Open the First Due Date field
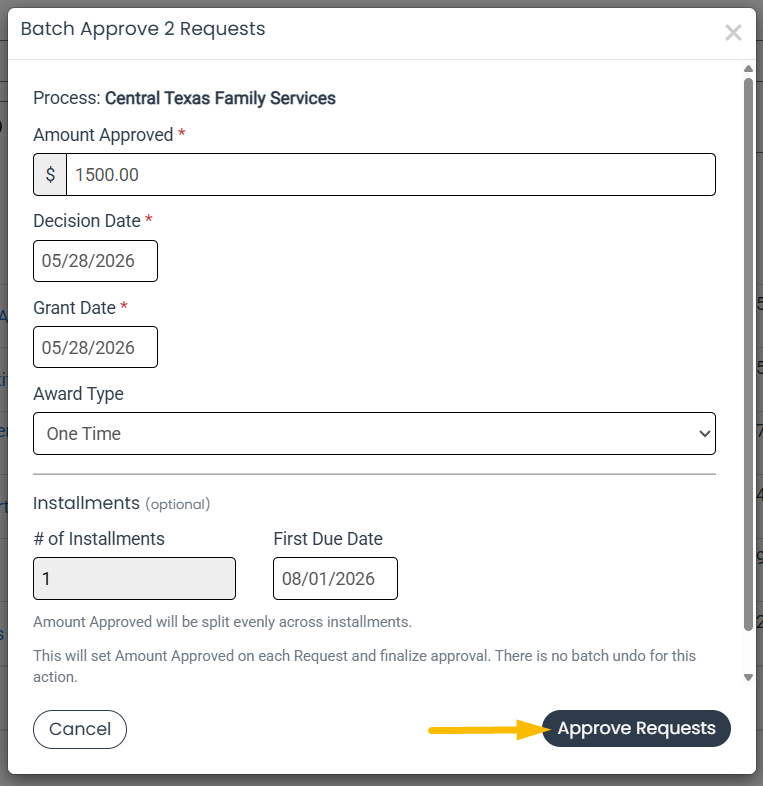763x786 pixels. 335,578
